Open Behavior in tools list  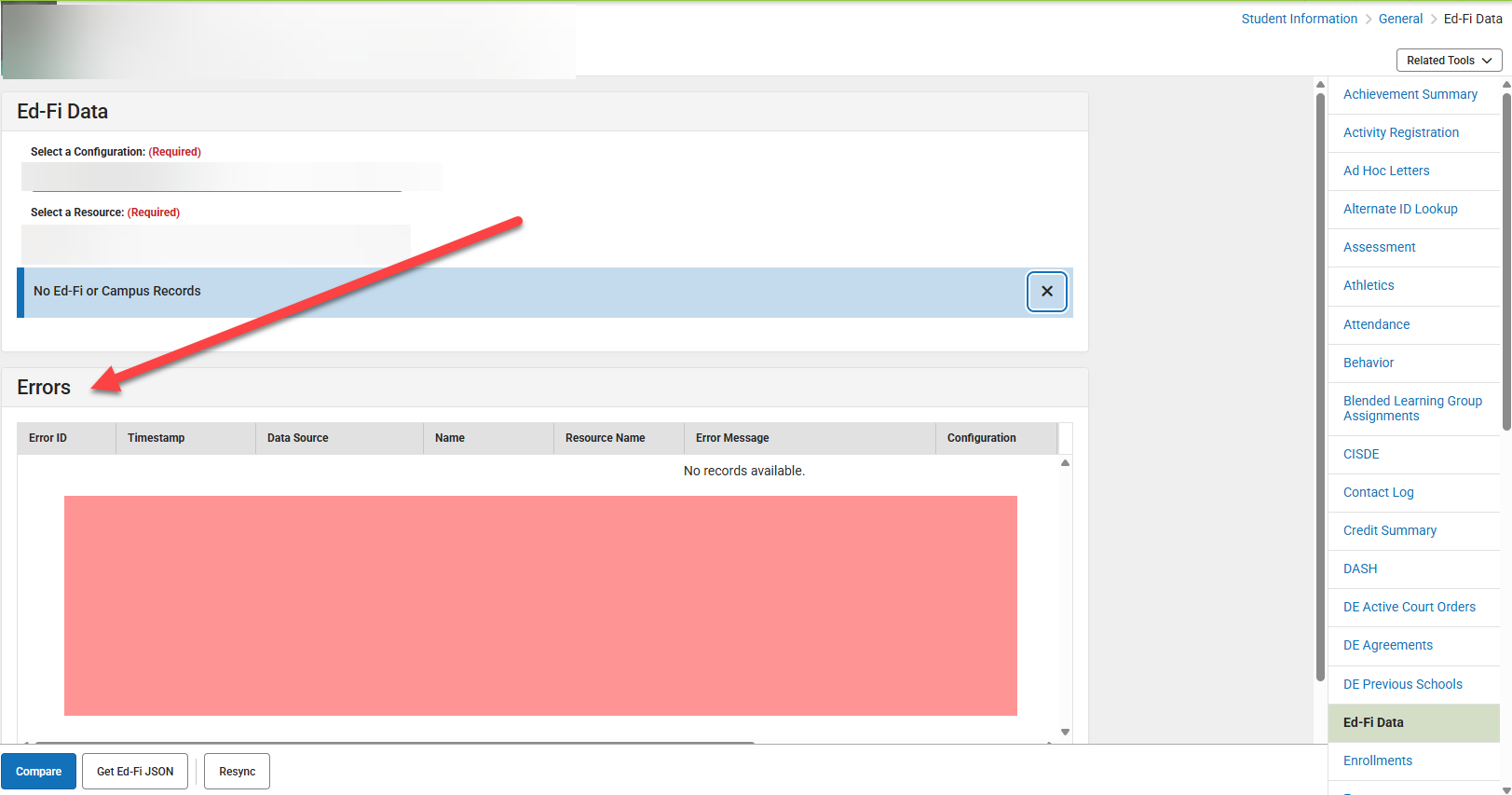(1369, 363)
